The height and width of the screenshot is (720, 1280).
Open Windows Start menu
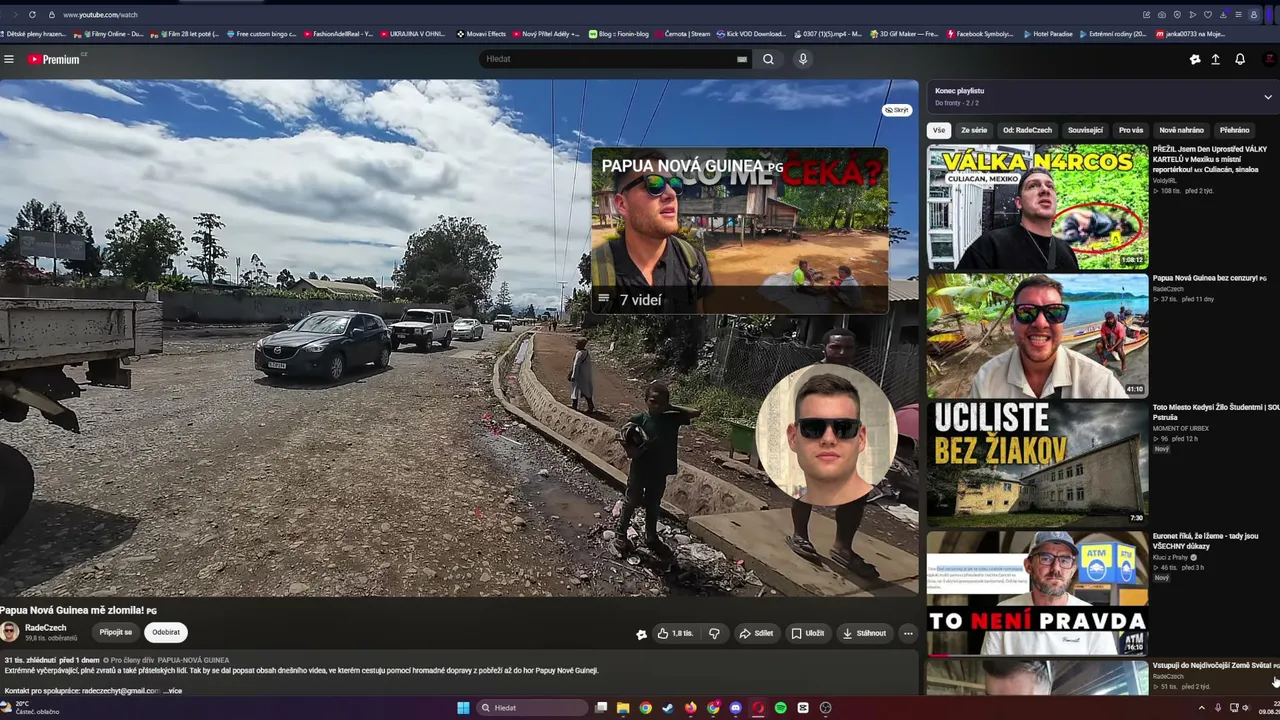463,708
